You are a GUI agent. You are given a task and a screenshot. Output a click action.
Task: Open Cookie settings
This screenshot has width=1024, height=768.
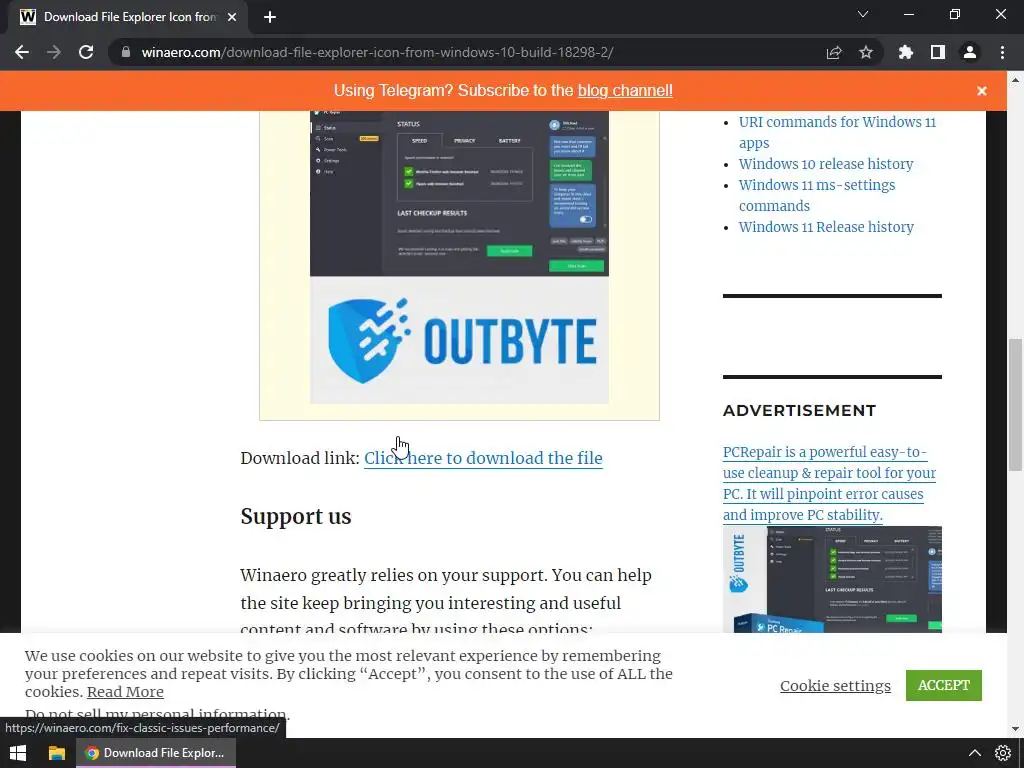pyautogui.click(x=835, y=685)
